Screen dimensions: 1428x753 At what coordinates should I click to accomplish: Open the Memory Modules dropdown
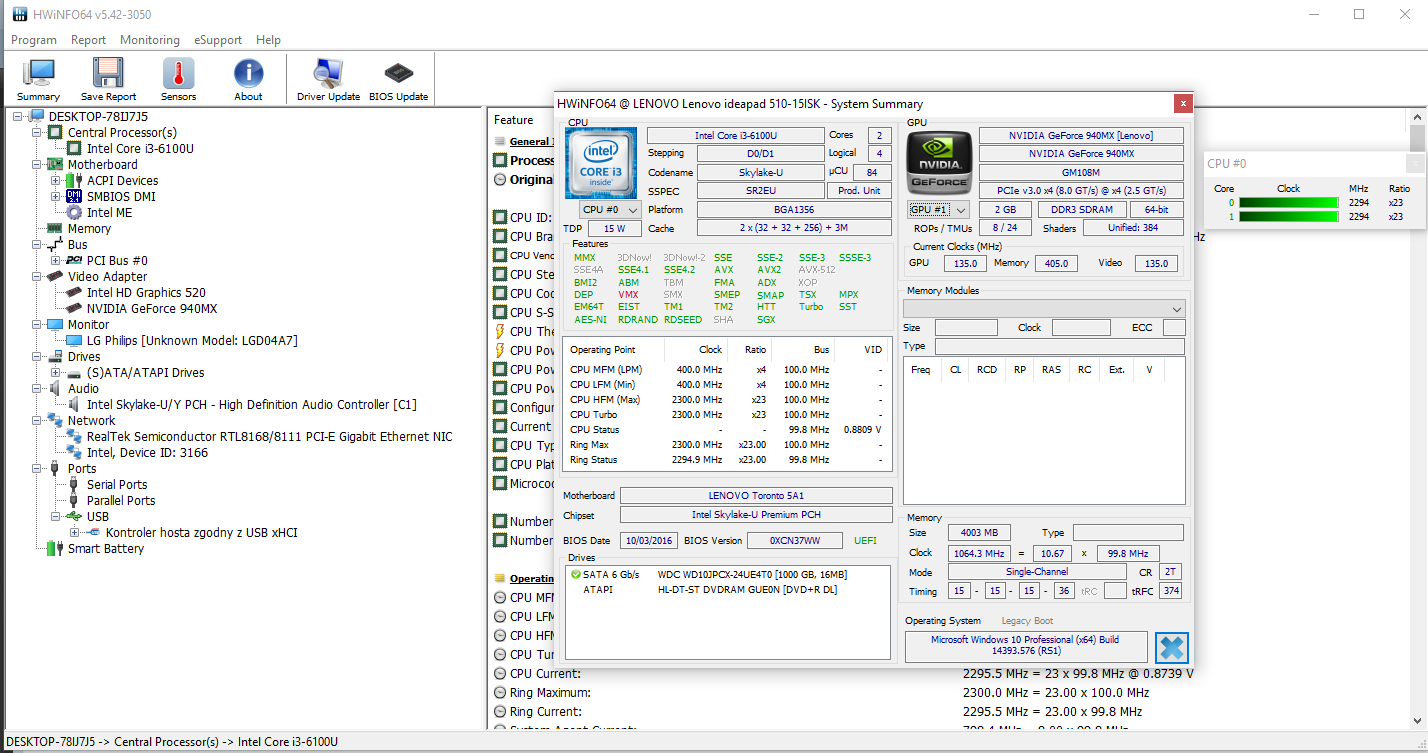[1044, 309]
